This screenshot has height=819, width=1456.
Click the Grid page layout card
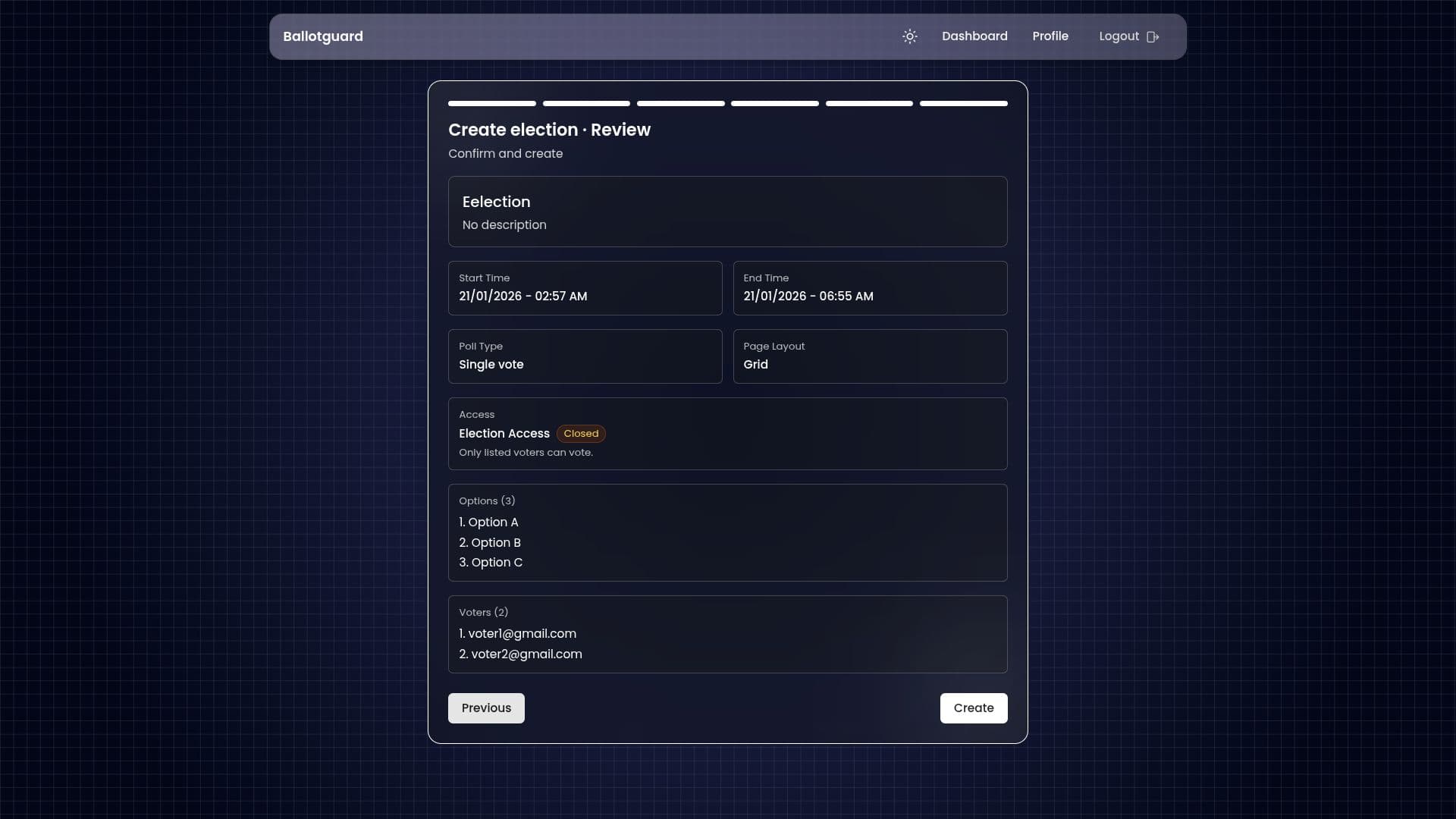pyautogui.click(x=870, y=356)
